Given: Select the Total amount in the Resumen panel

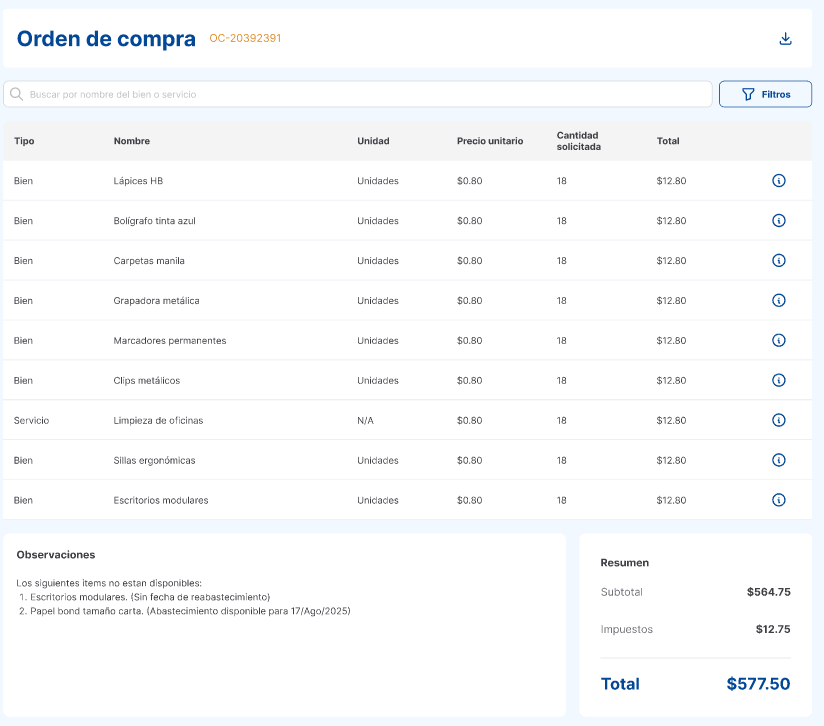Looking at the screenshot, I should 758,684.
